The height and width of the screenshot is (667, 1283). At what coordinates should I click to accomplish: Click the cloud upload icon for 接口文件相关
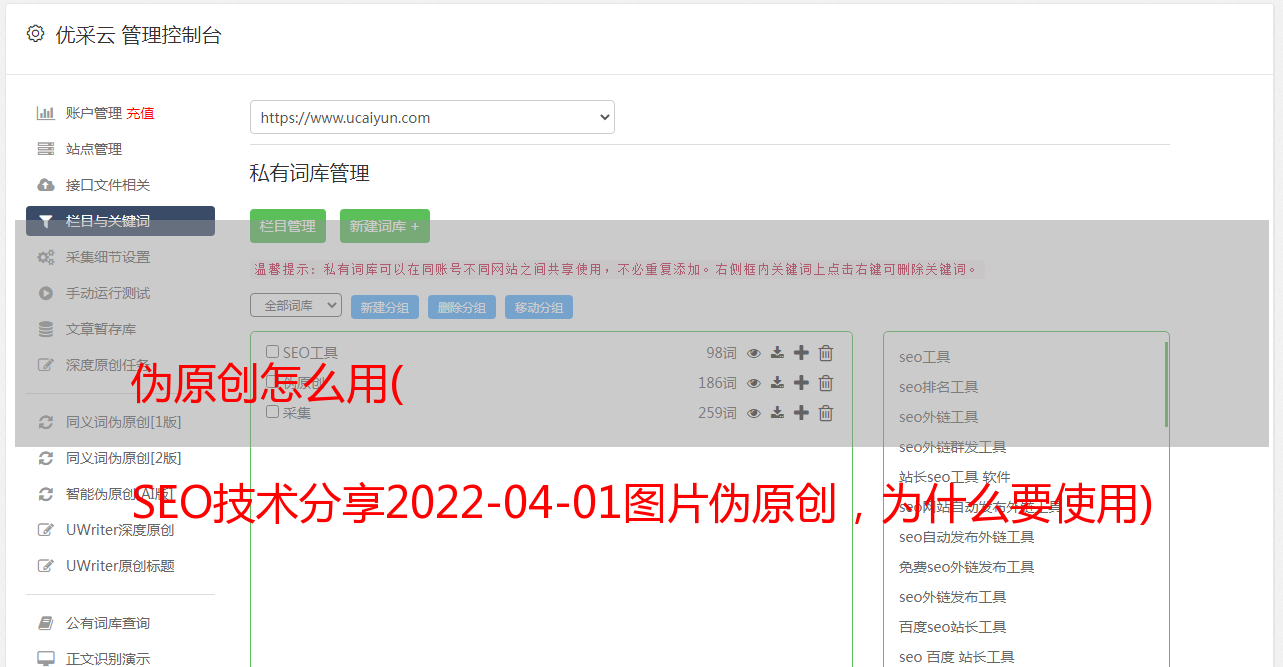pyautogui.click(x=45, y=185)
